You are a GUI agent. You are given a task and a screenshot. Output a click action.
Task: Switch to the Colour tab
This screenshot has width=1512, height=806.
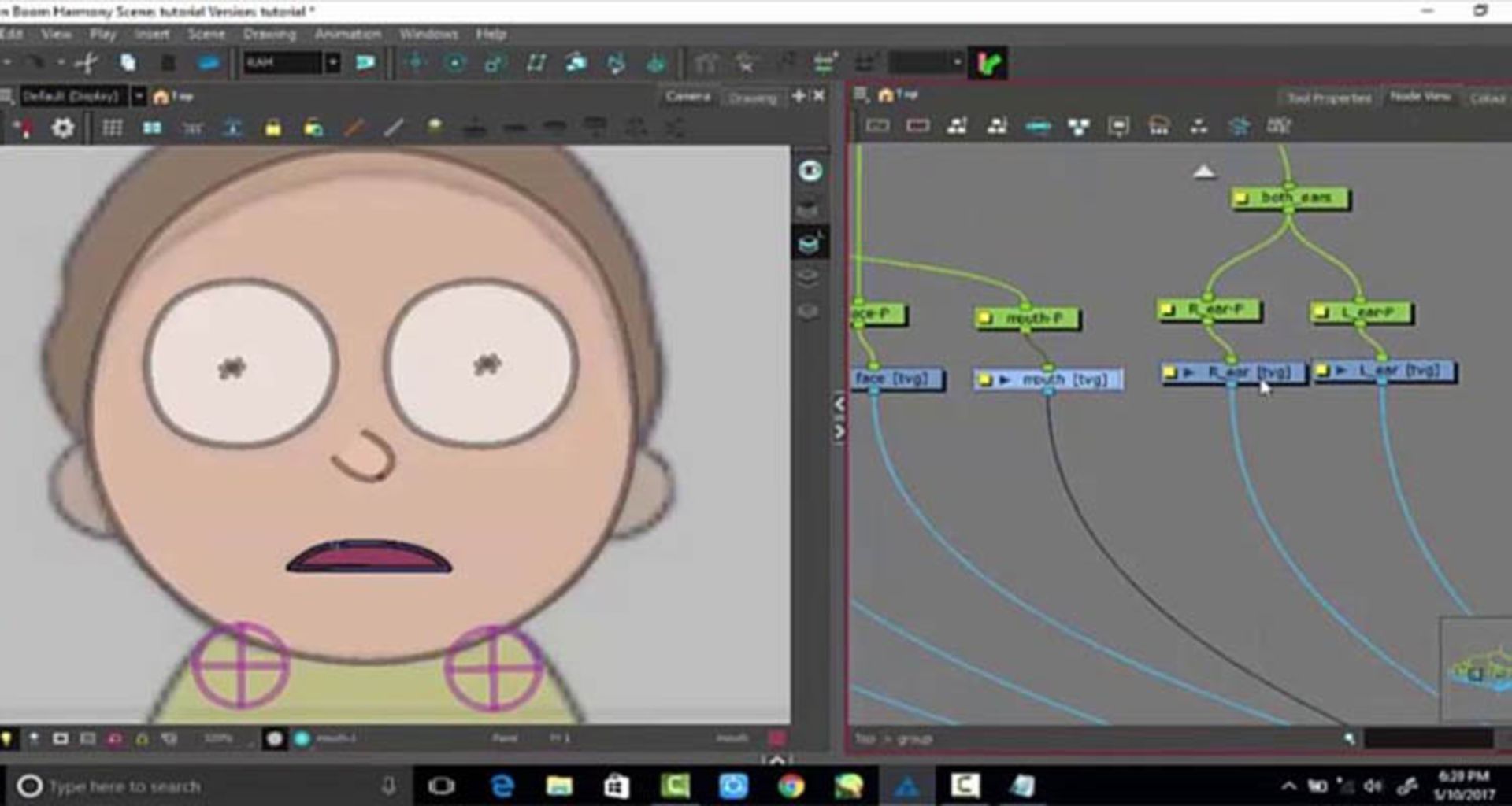[x=1487, y=98]
